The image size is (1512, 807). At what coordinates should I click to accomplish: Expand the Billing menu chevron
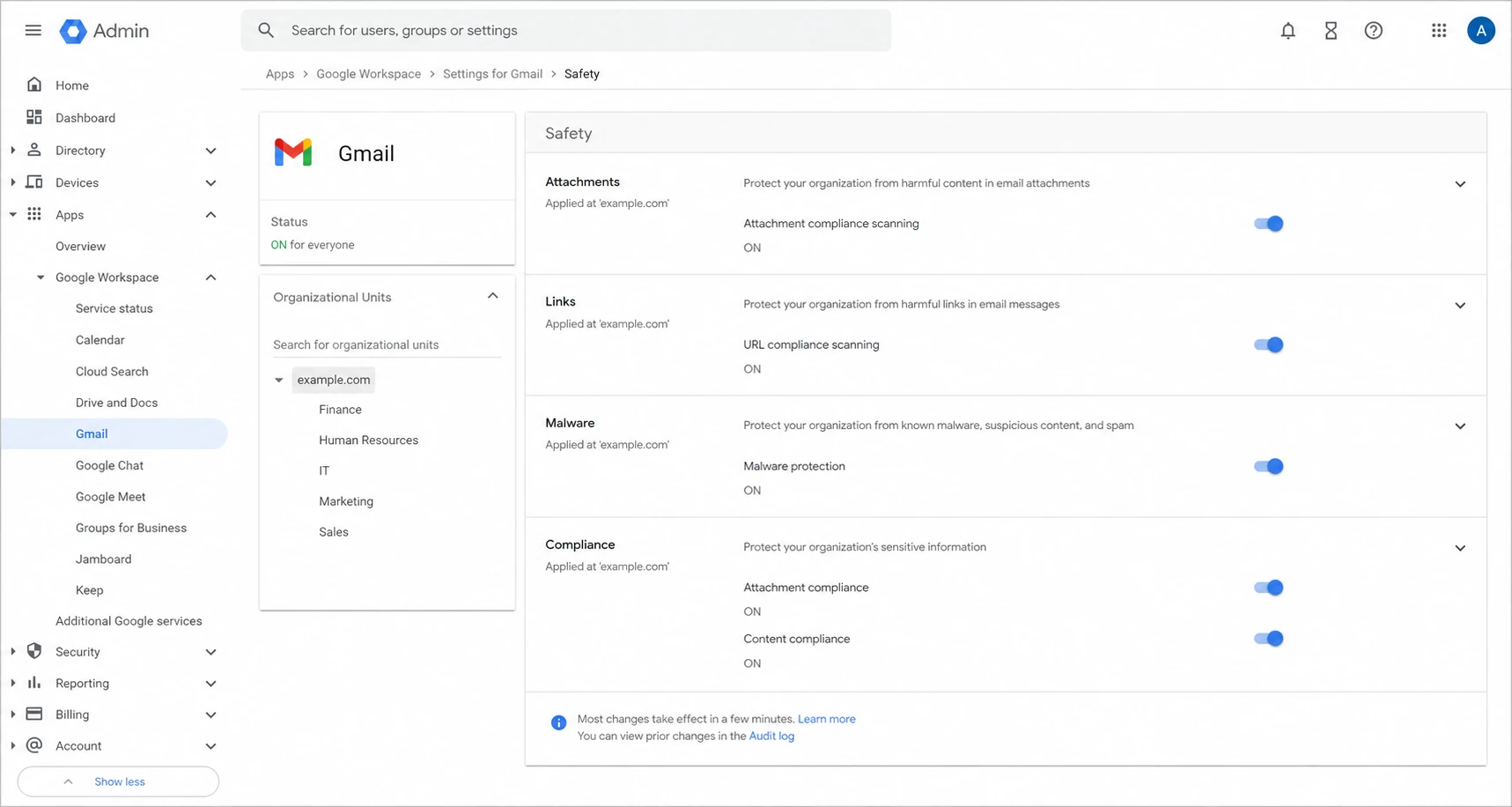coord(210,714)
